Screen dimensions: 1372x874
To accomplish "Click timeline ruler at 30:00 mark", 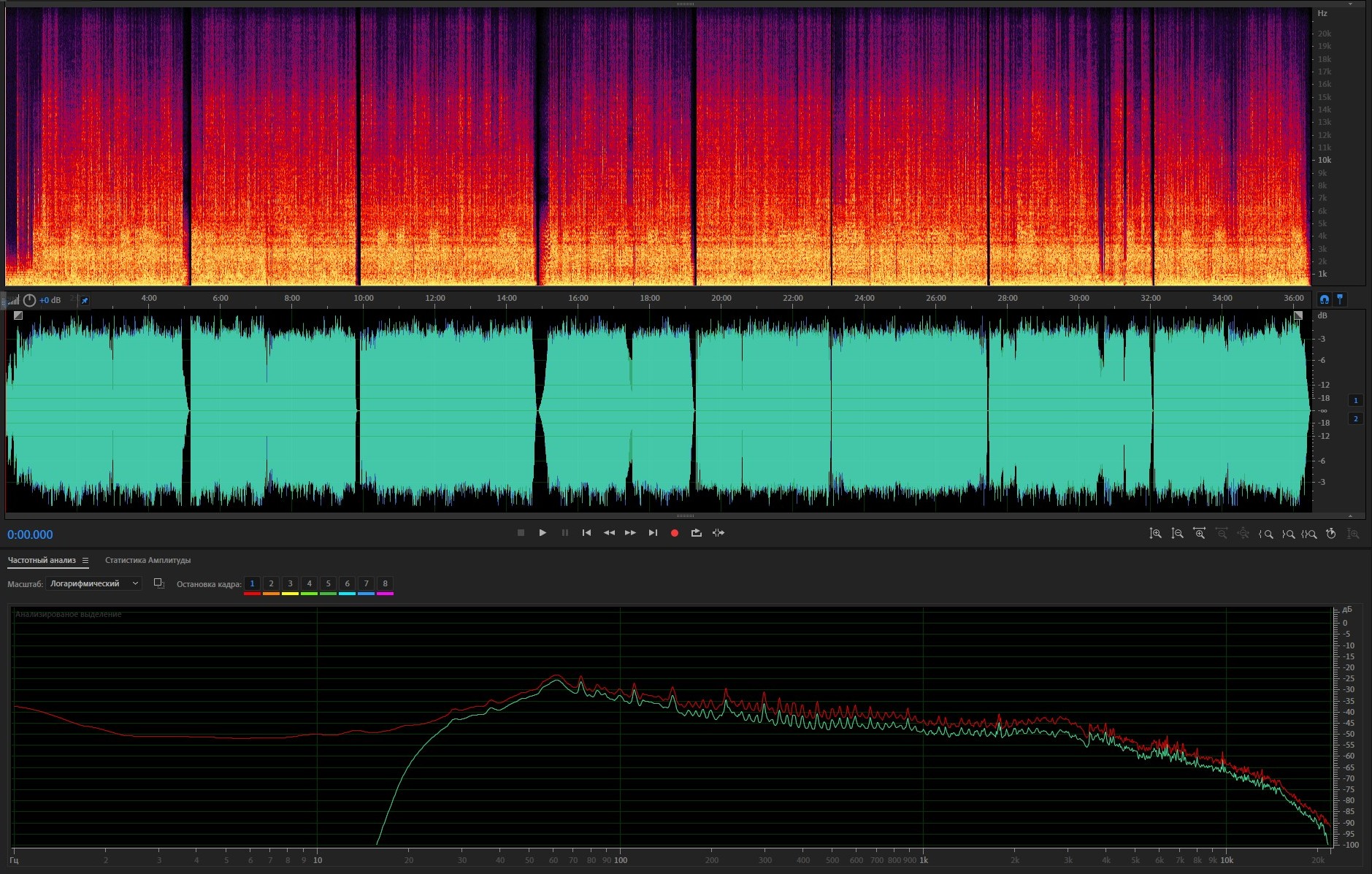I will coord(1079,298).
